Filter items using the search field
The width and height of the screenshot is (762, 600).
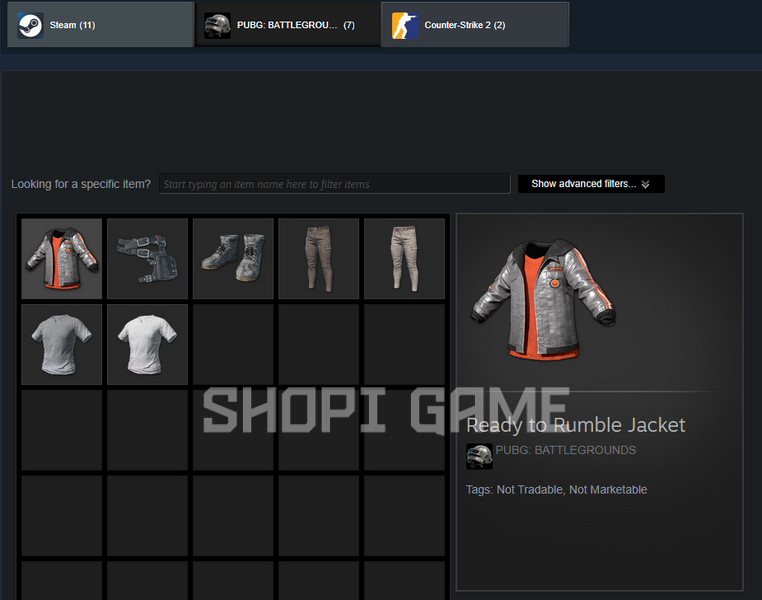coord(334,184)
